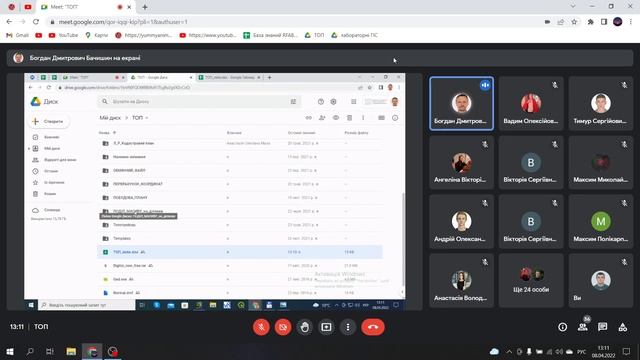Viewport: 640px width, 360px height.
Task: Open the present screen option
Action: (326, 327)
